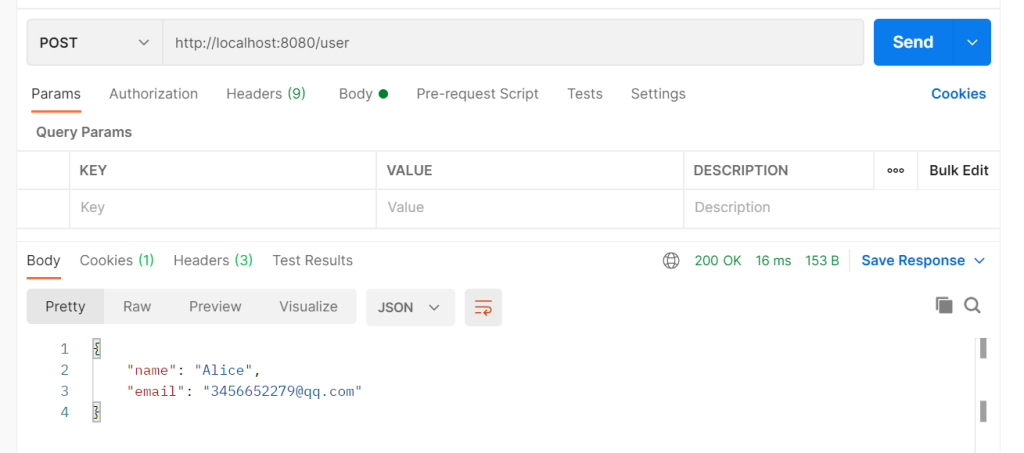Image resolution: width=1024 pixels, height=453 pixels.
Task: Switch to the Authorization tab
Action: point(153,94)
